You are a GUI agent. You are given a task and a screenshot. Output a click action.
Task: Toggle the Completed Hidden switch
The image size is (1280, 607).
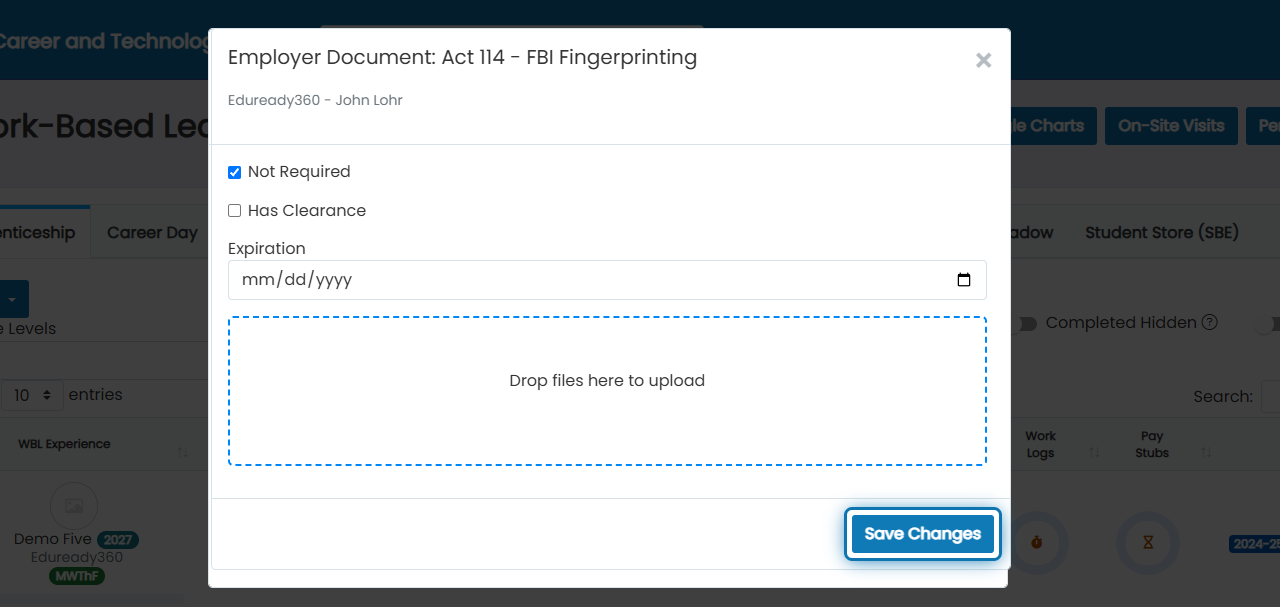click(x=1027, y=323)
